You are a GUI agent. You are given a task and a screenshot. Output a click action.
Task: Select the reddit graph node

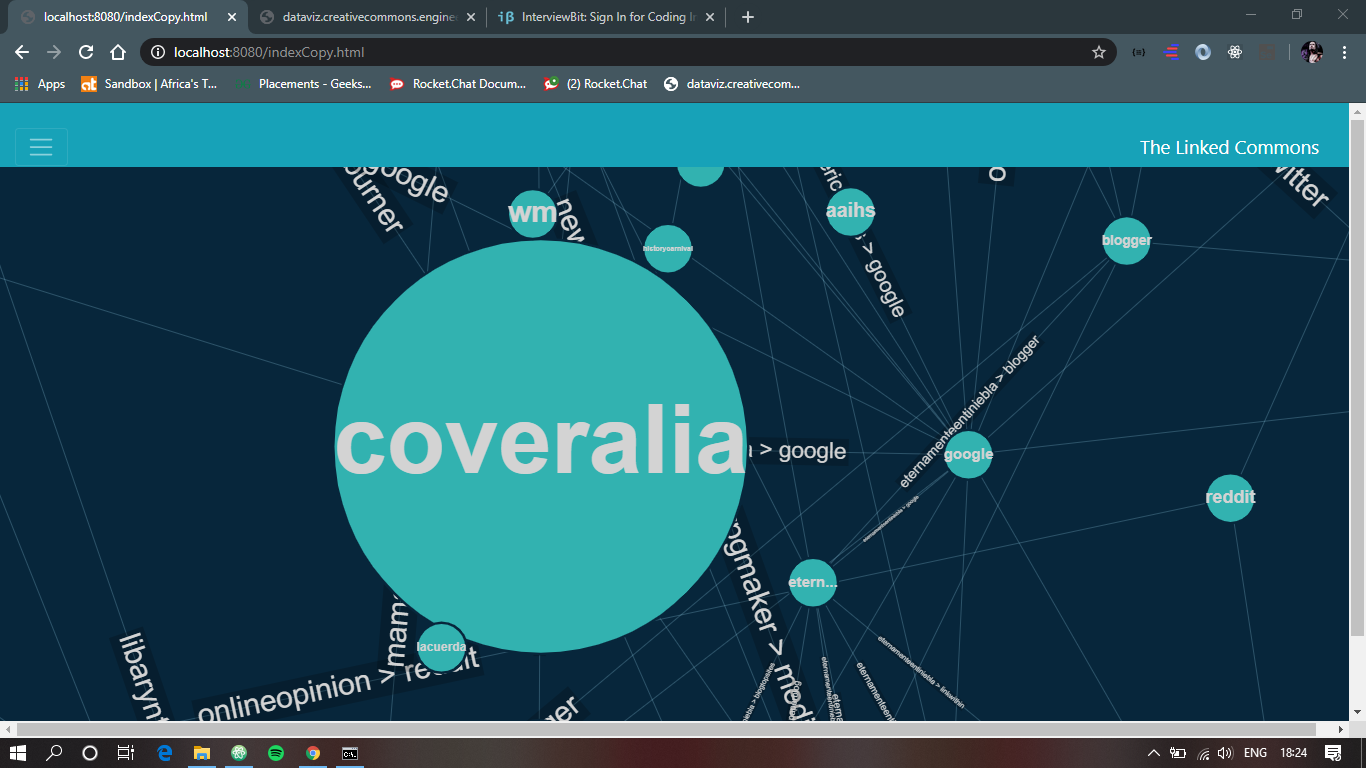(x=1230, y=497)
